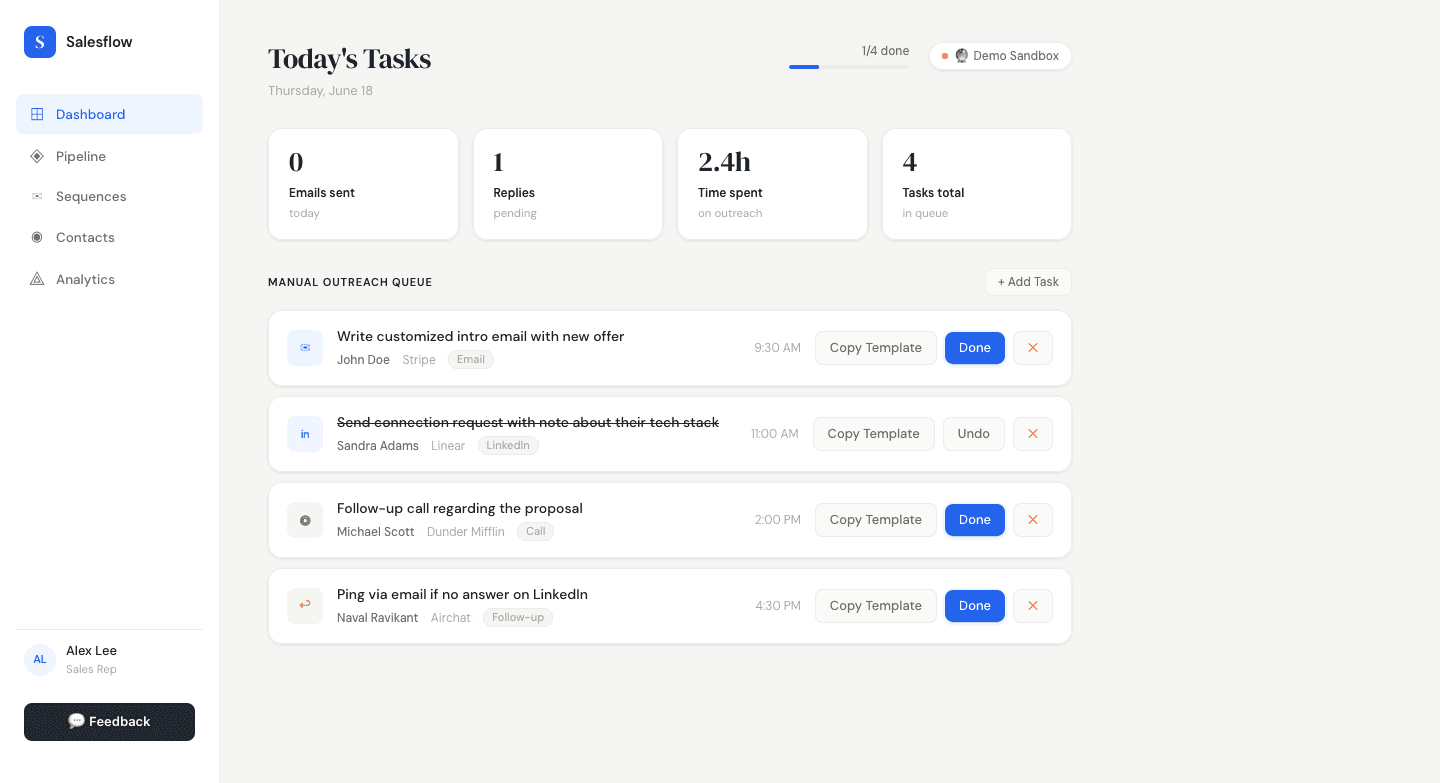Click the struck-through connection request task title
Screen dimensions: 1440x783
pyautogui.click(x=528, y=423)
